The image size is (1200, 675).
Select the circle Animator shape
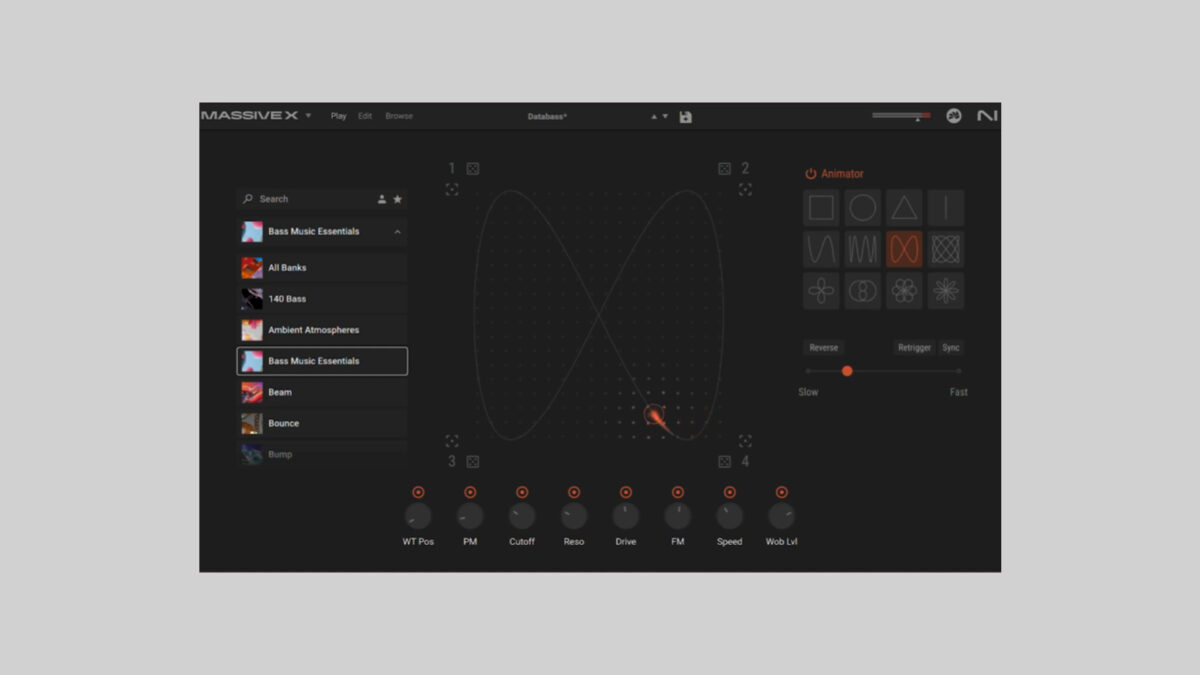point(863,207)
